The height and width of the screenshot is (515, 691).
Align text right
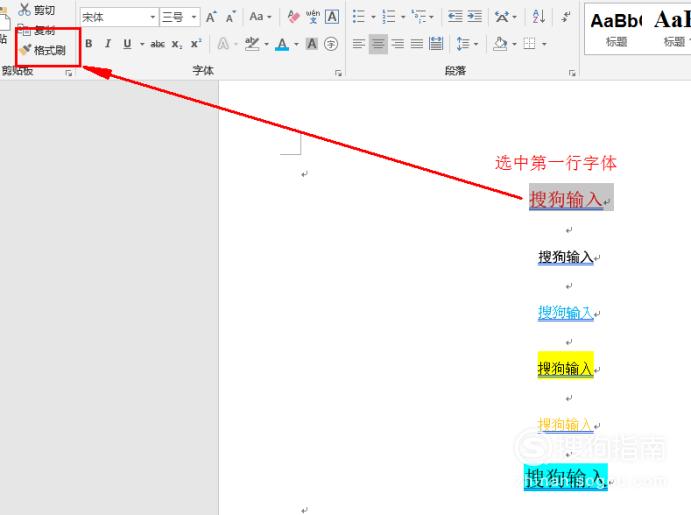[398, 44]
